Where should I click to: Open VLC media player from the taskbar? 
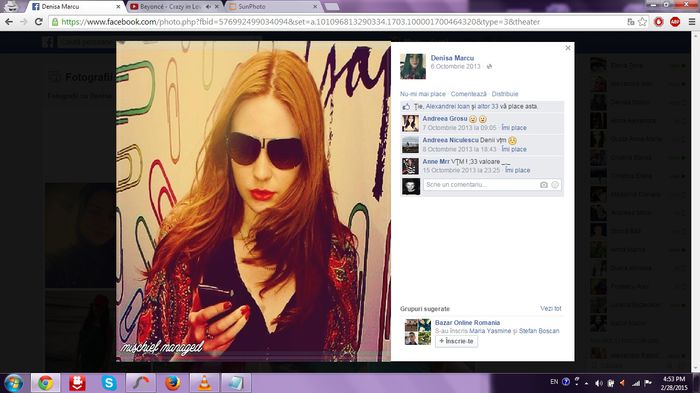(204, 383)
